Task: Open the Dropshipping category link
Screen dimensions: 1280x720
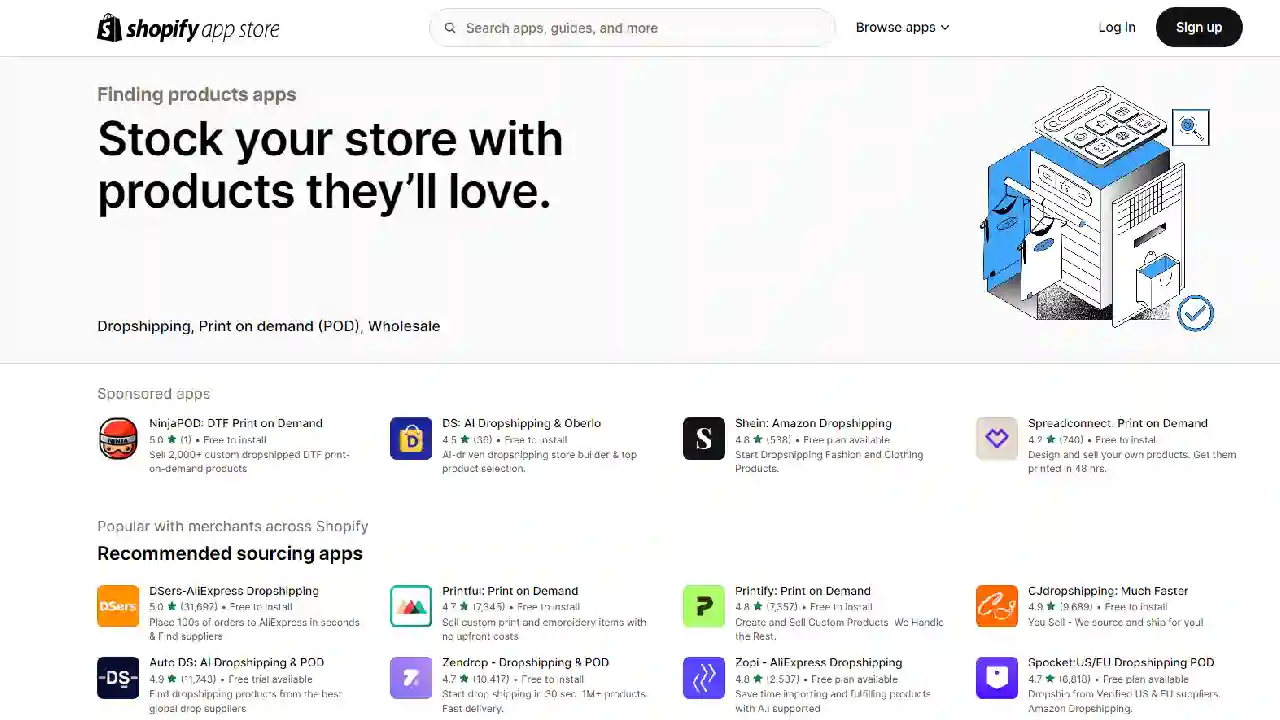Action: coord(143,326)
